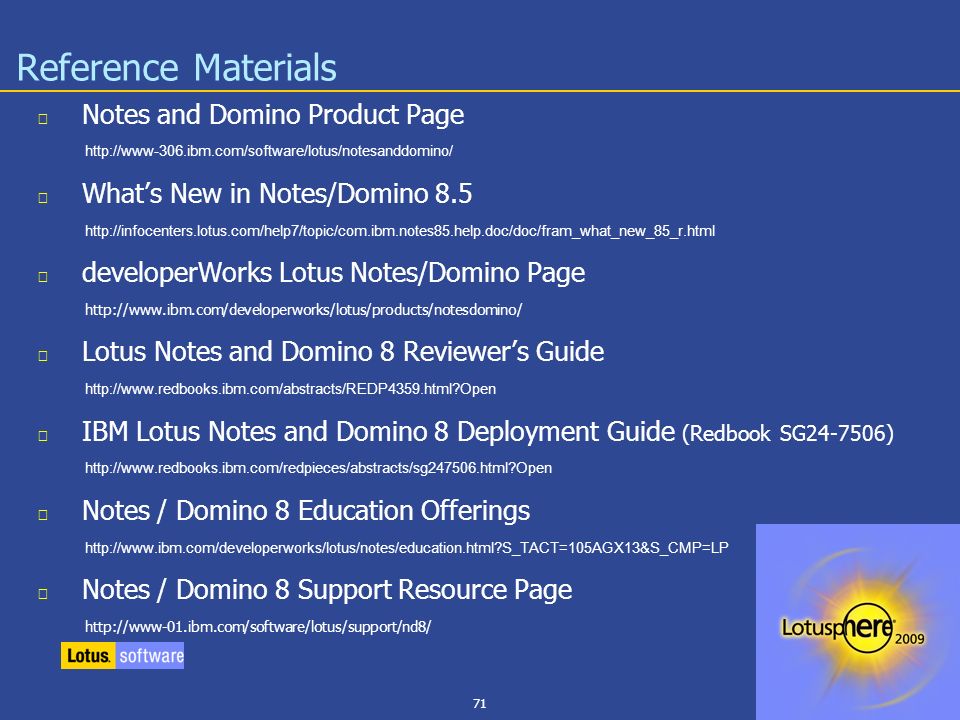
Task: Select the Reference Materials slide title
Action: [177, 67]
